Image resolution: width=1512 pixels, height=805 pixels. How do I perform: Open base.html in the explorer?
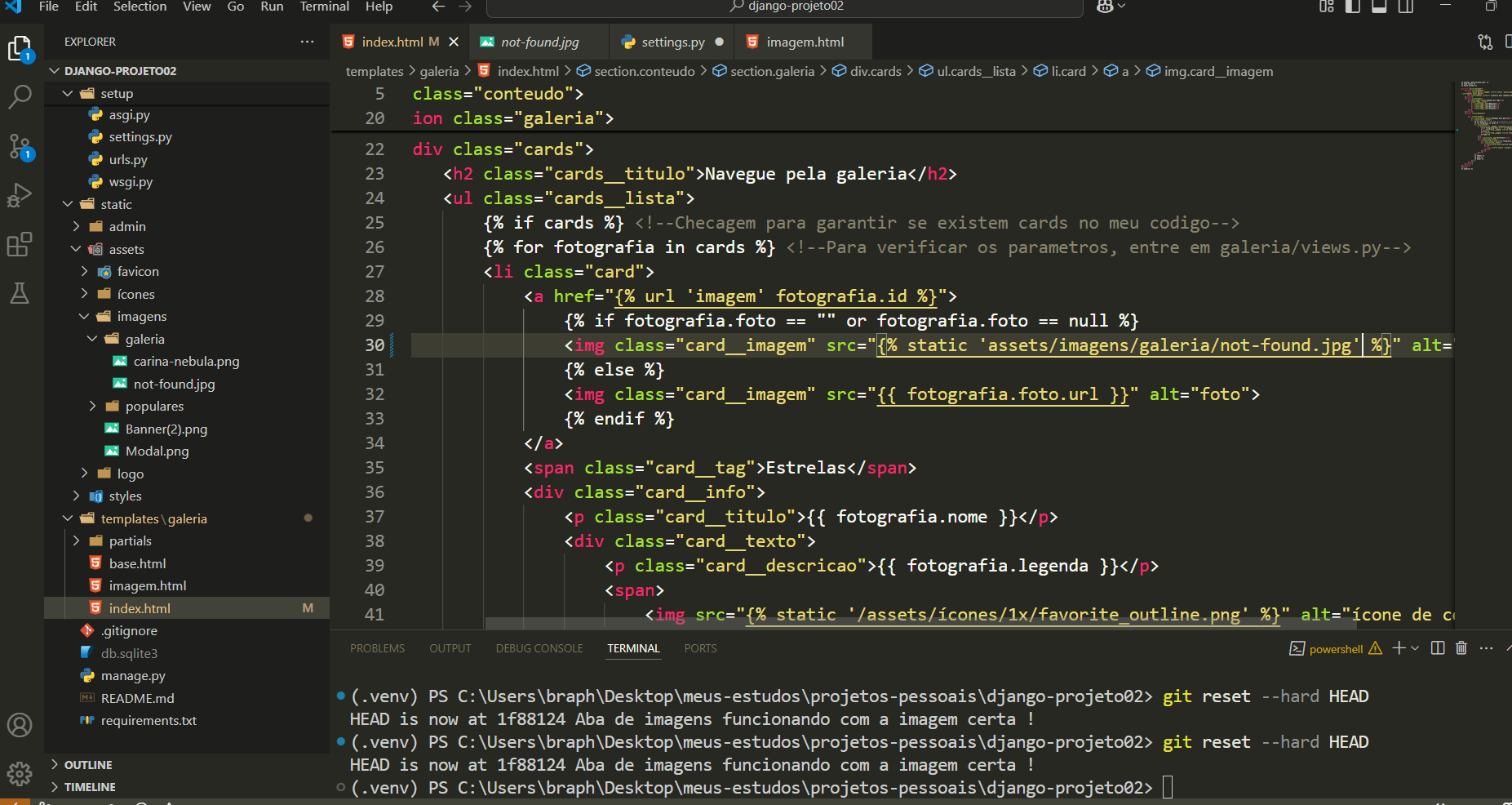[187, 563]
